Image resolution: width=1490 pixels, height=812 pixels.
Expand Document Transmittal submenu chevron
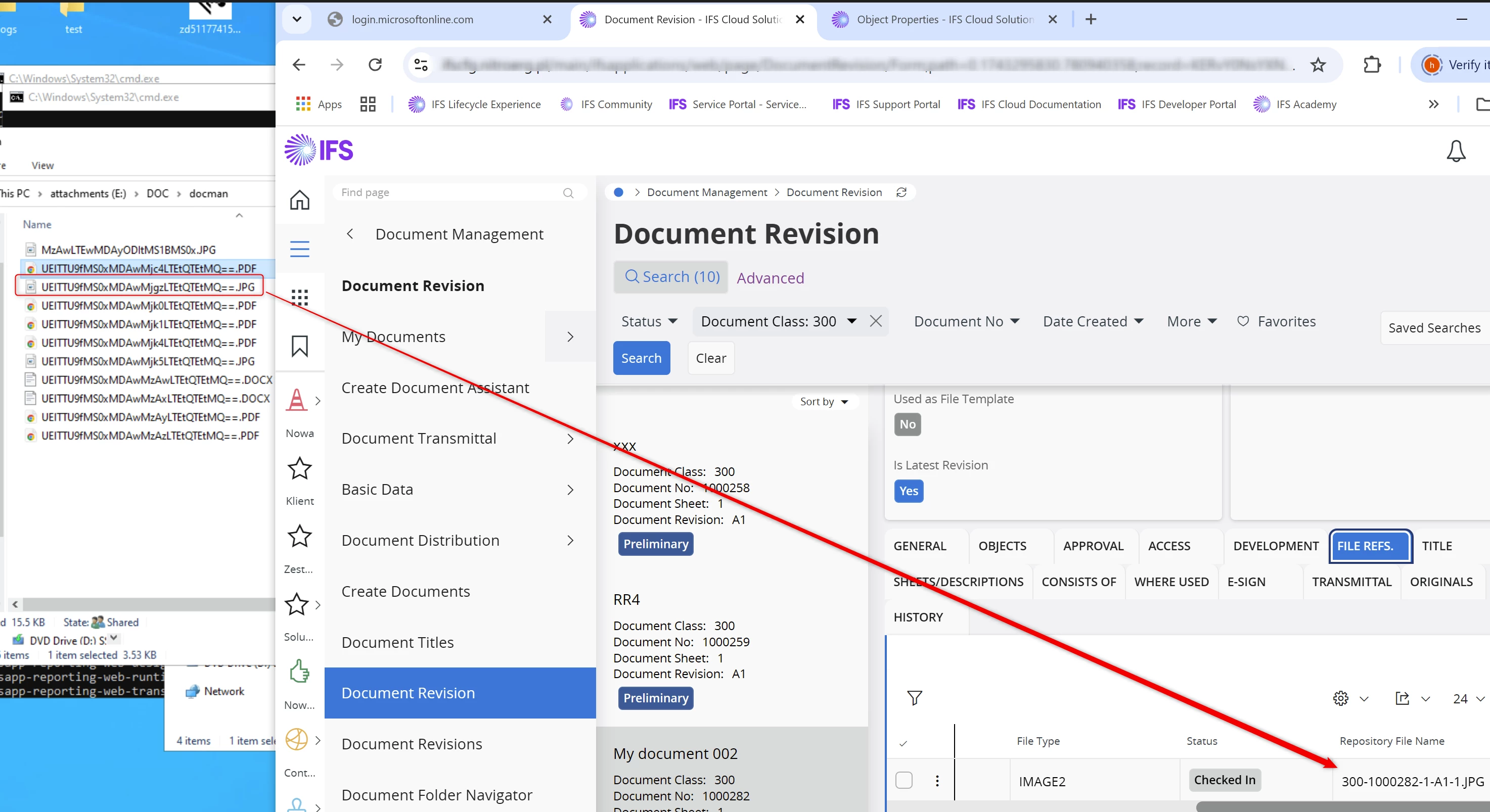(x=570, y=439)
